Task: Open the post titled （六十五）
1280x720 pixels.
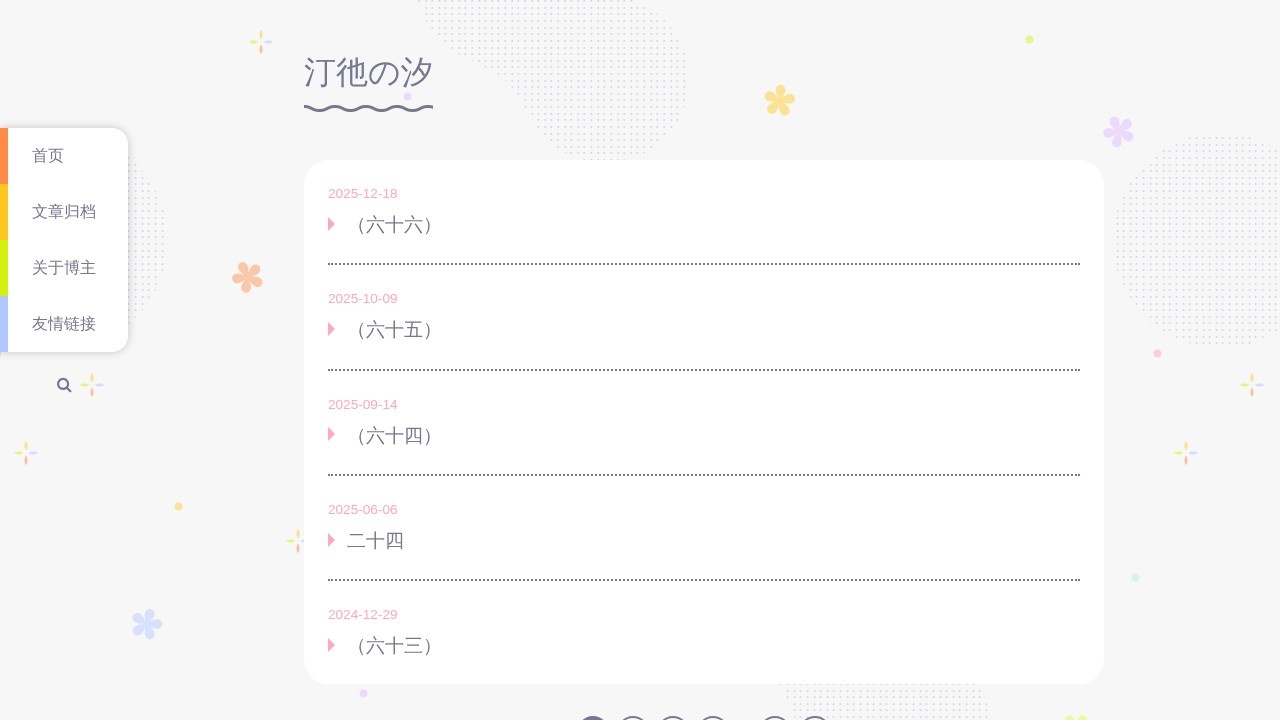Action: tap(394, 330)
